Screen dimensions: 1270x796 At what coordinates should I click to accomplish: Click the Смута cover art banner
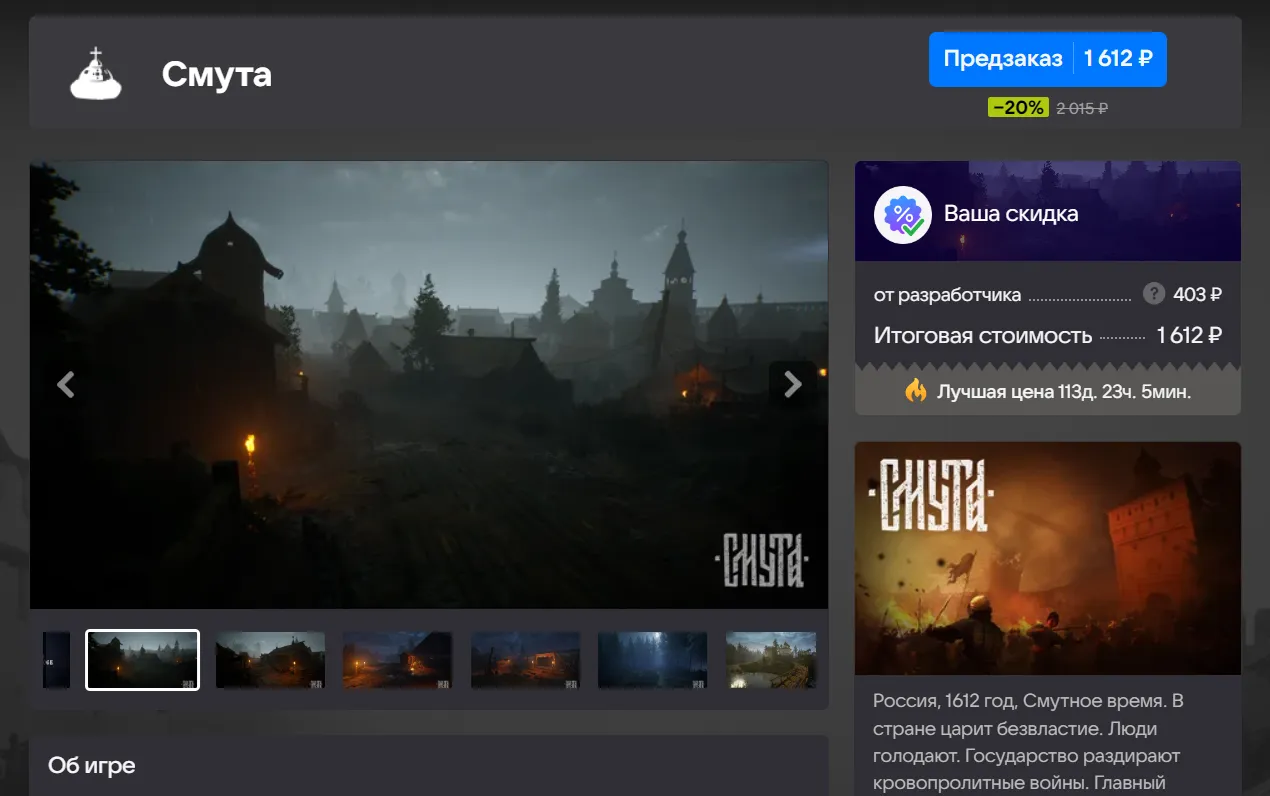click(x=1048, y=558)
